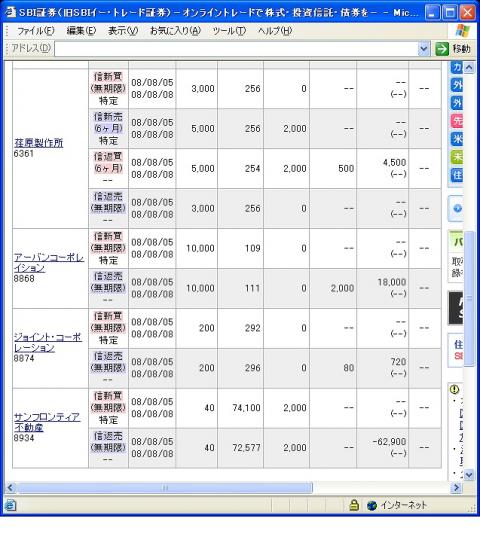The image size is (480, 558).
Task: Open the address bar dropdown arrow
Action: (x=423, y=49)
